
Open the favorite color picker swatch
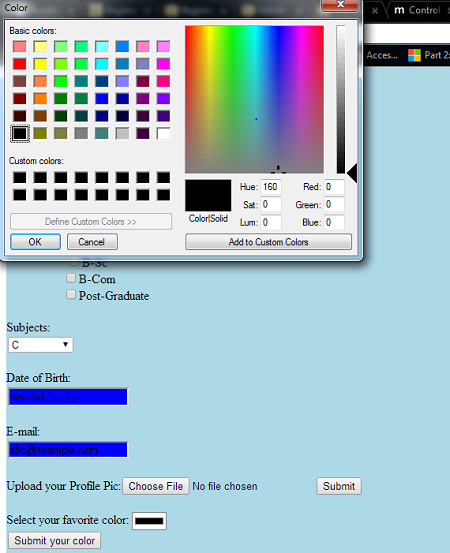pos(149,521)
